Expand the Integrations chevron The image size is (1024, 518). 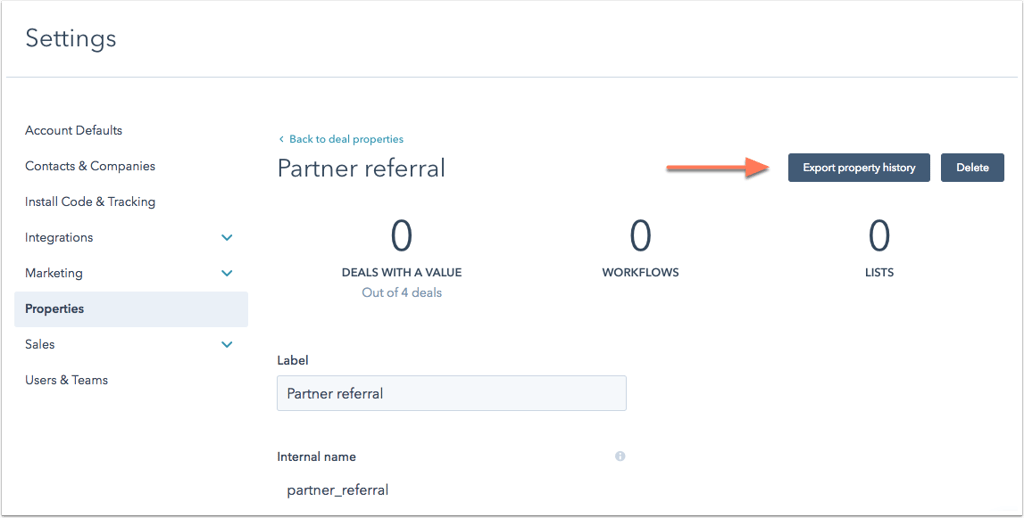227,238
